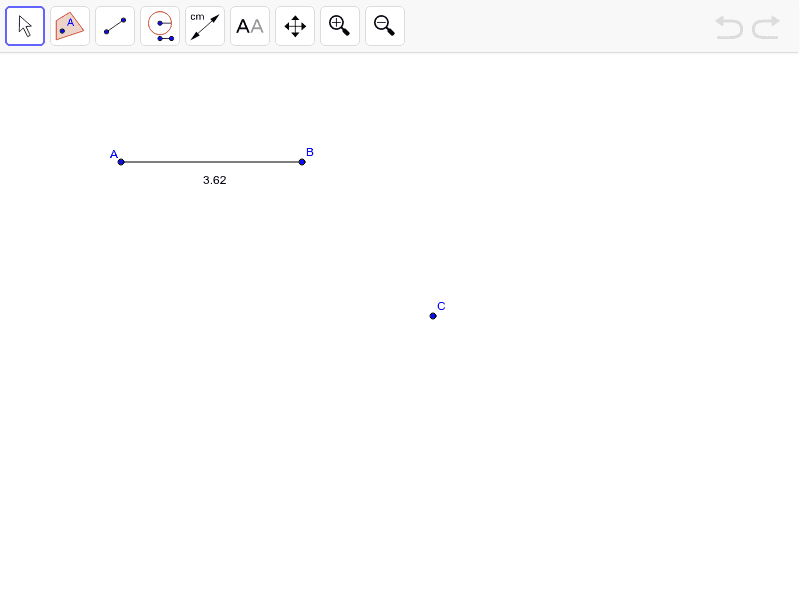Select the Move arrow tool

tap(25, 26)
